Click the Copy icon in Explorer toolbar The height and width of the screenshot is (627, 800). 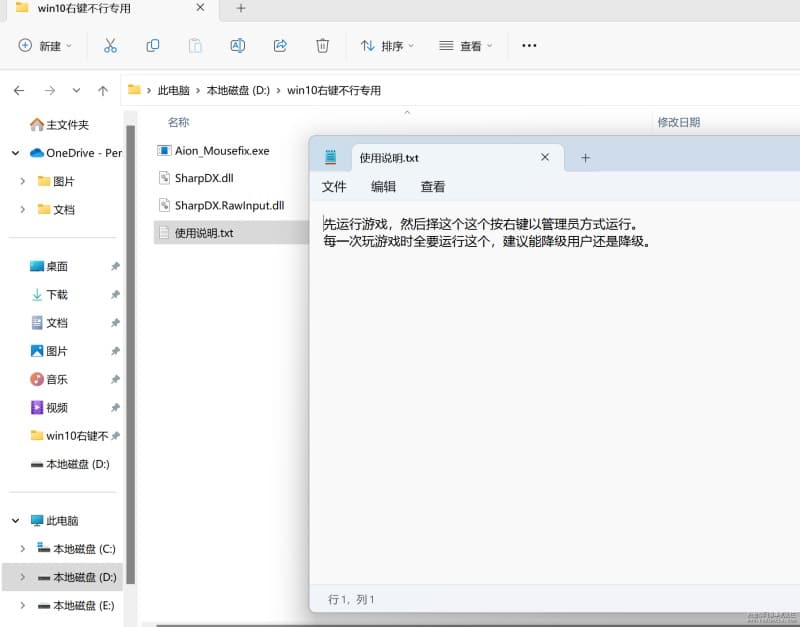[153, 46]
